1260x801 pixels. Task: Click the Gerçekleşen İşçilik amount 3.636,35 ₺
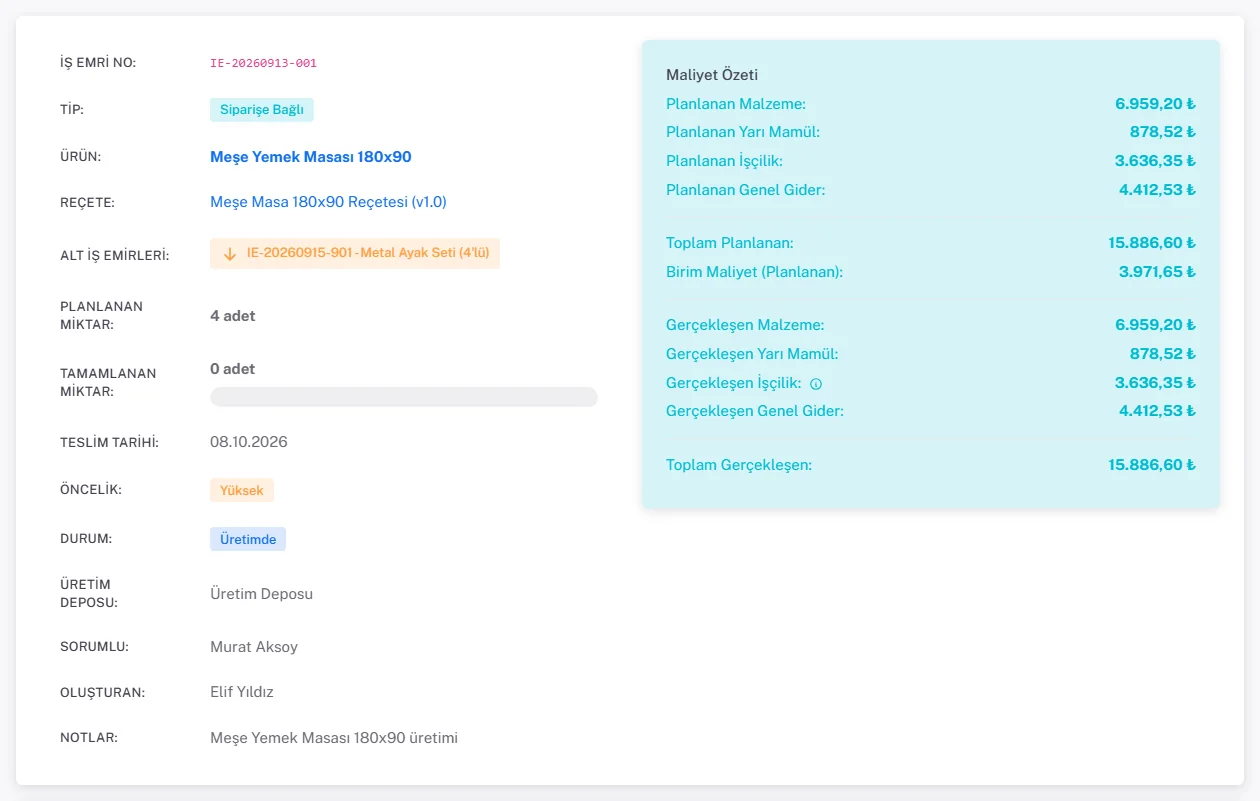(1155, 383)
